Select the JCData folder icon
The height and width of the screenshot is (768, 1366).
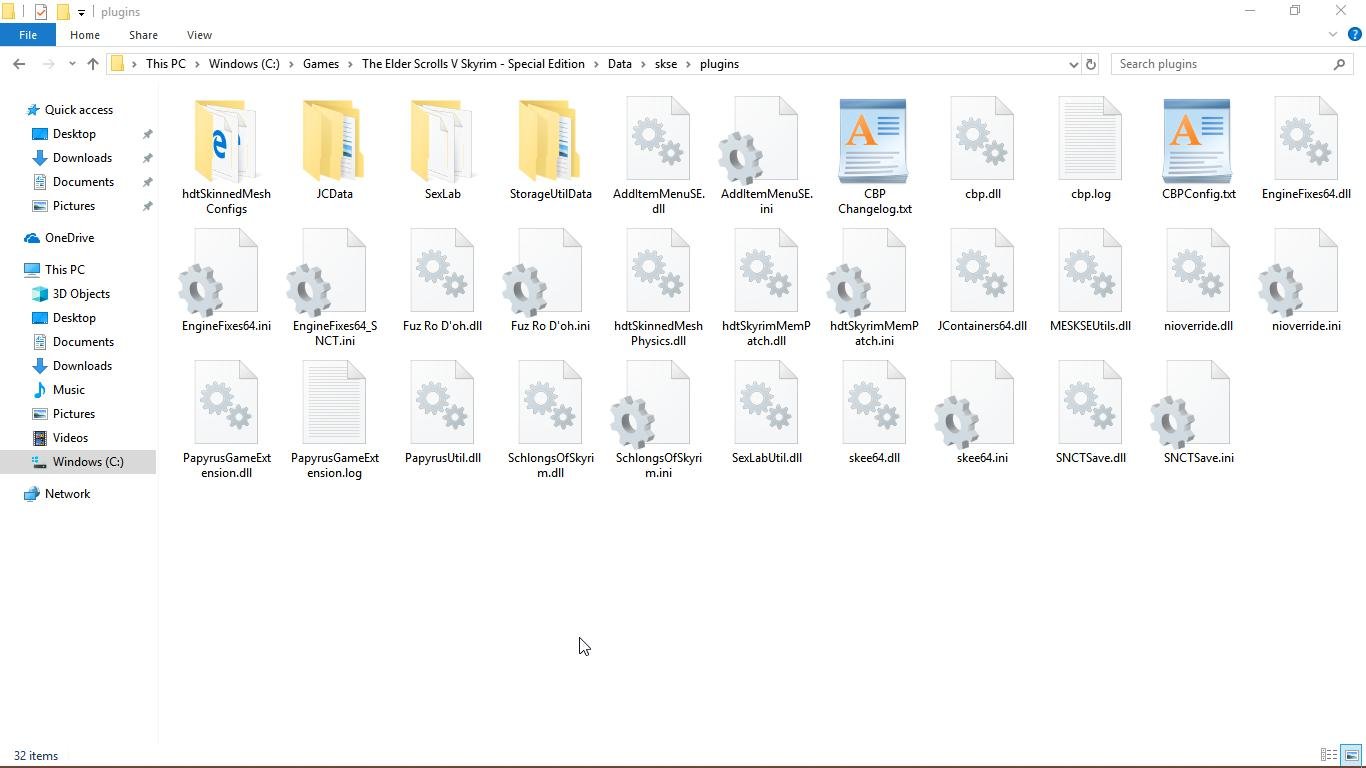point(334,140)
